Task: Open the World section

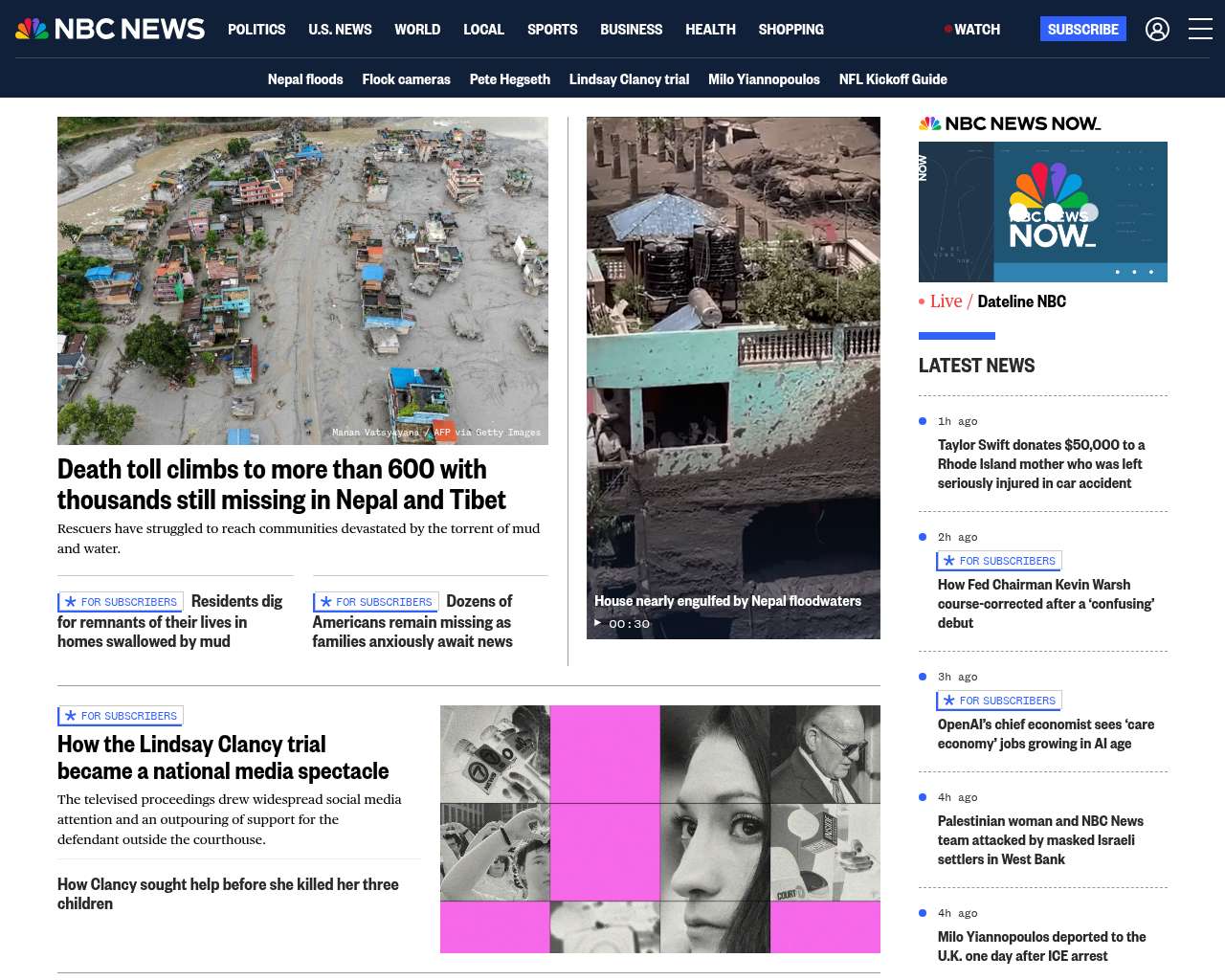Action: point(417,30)
